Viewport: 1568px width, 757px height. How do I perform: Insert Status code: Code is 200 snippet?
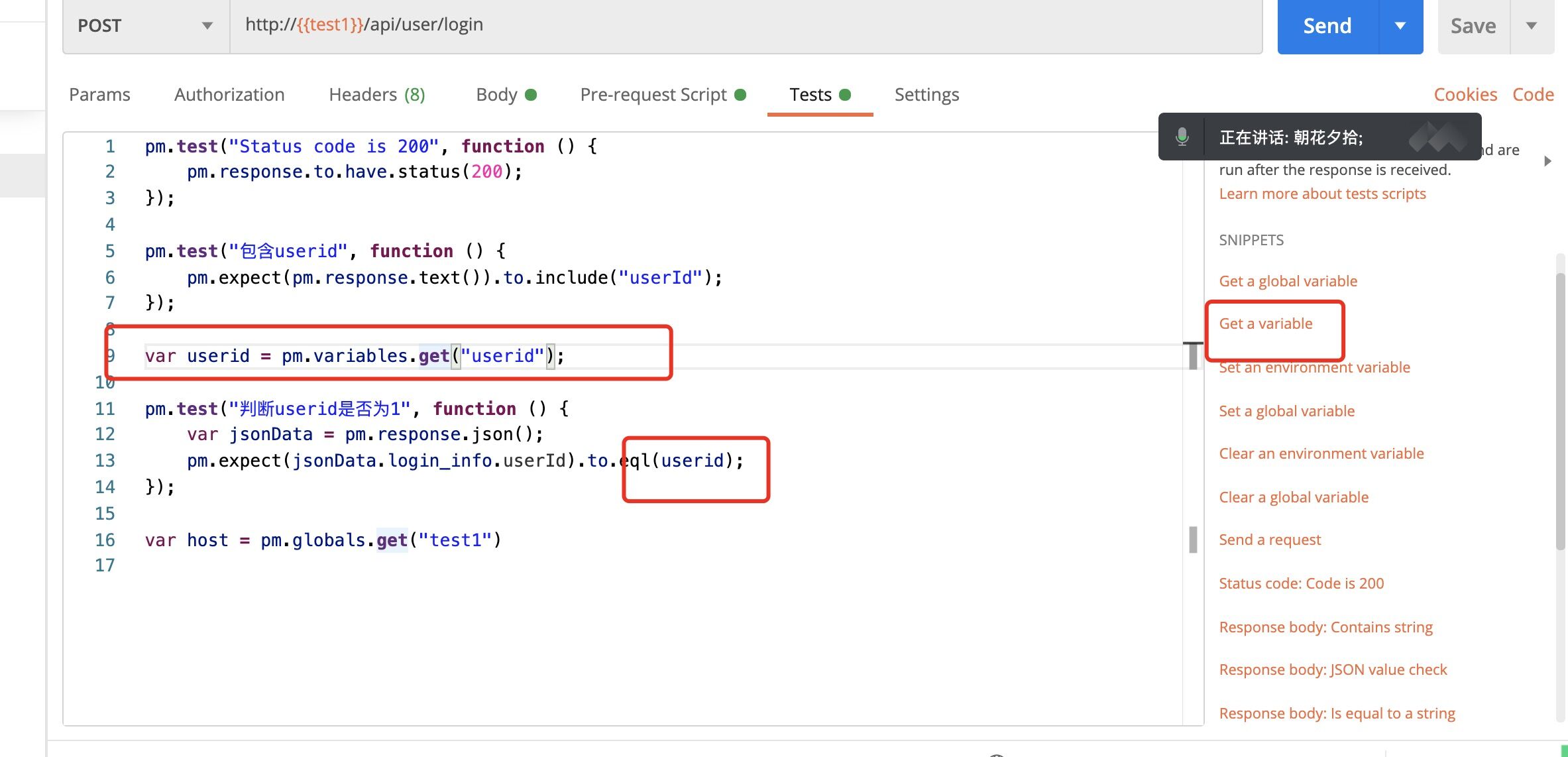(x=1301, y=583)
